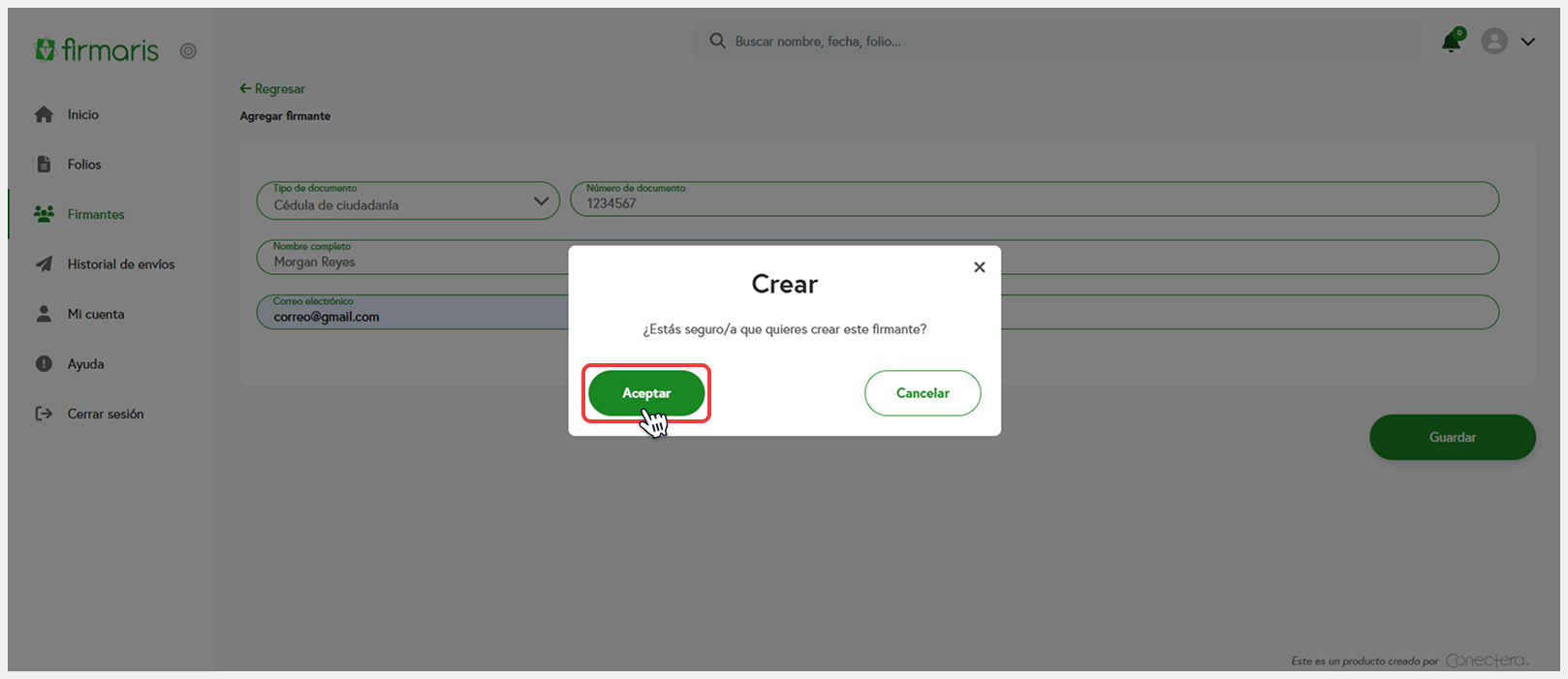The image size is (1568, 679).
Task: Click the firmaris logo
Action: (97, 50)
